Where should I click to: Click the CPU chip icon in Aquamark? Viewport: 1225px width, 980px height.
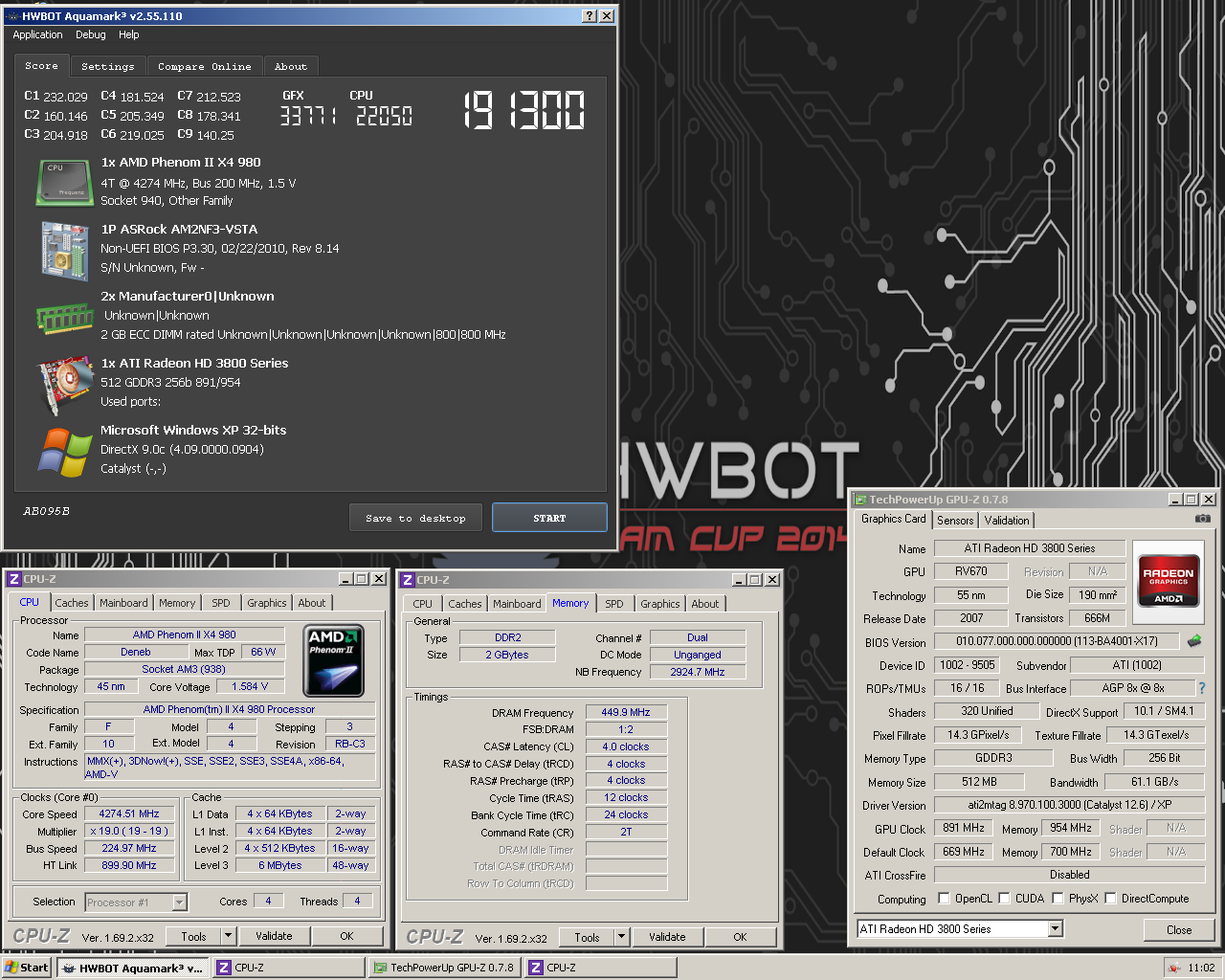(64, 182)
